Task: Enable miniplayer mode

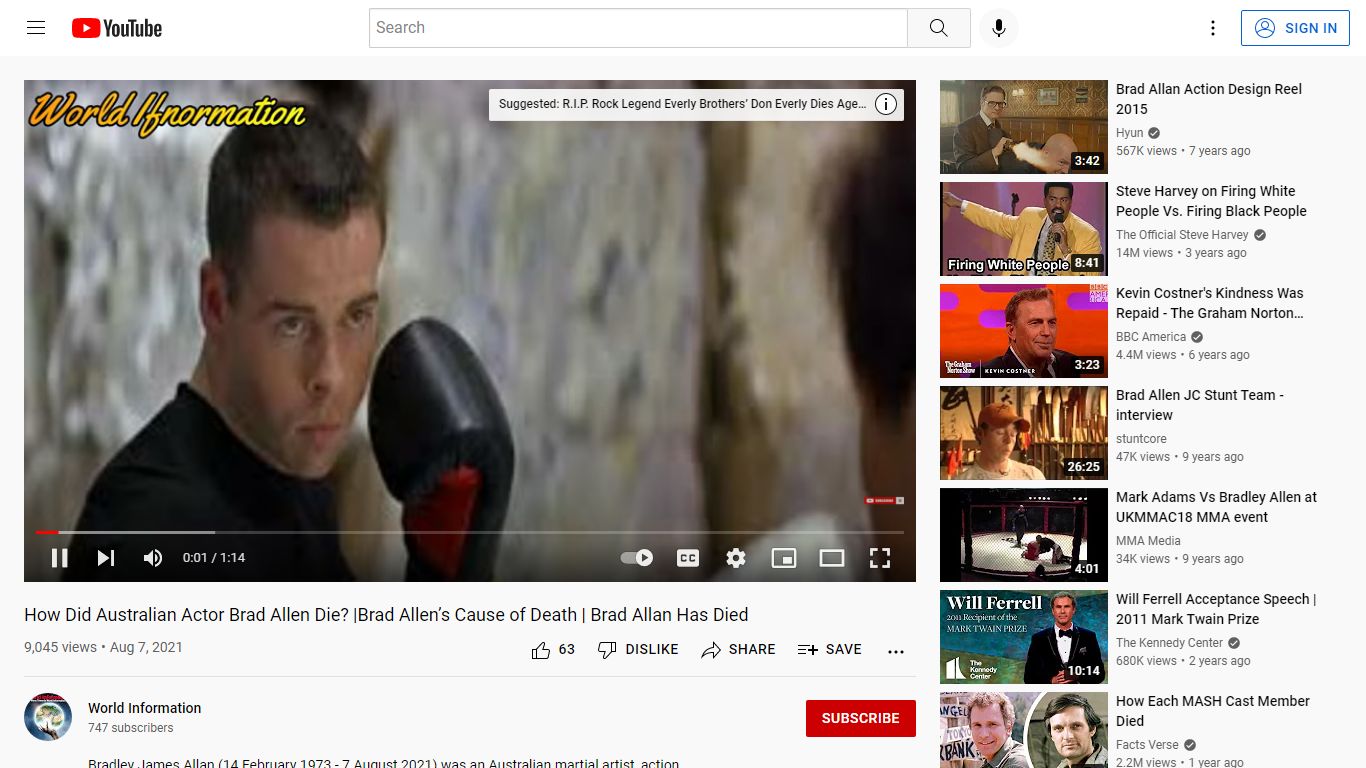Action: (784, 558)
